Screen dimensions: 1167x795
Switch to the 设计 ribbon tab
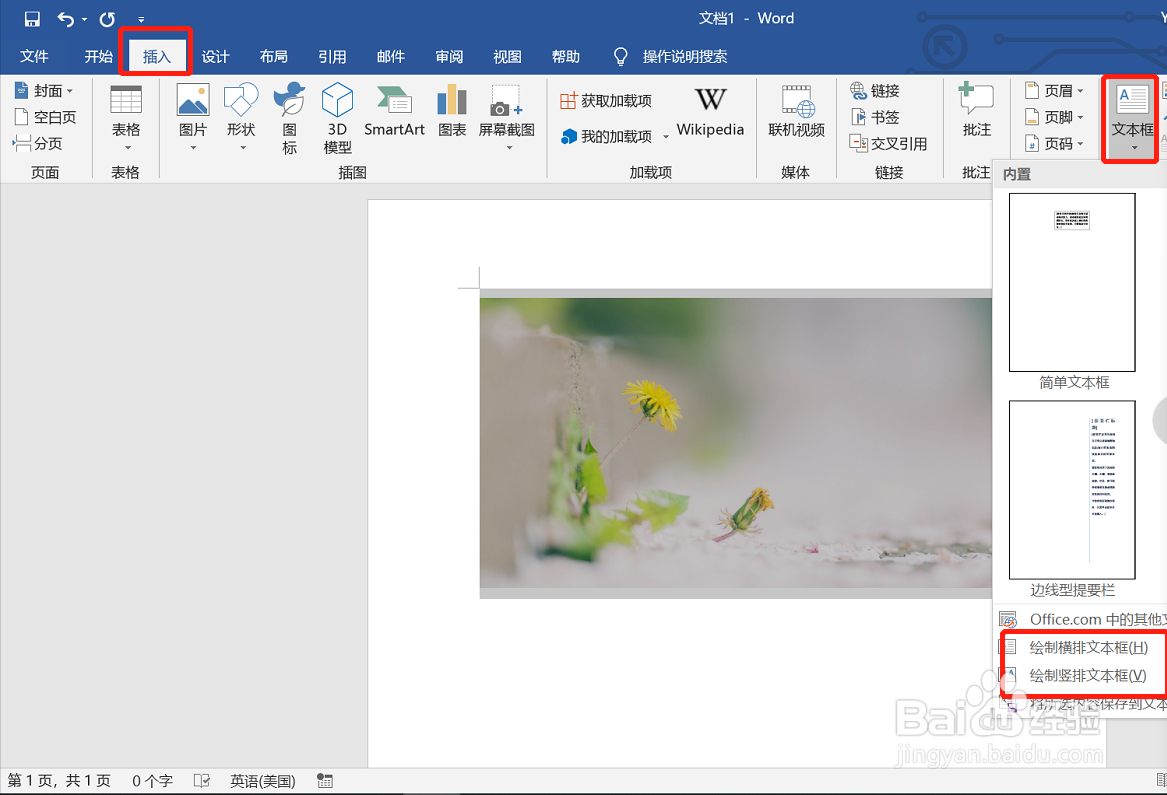point(215,56)
